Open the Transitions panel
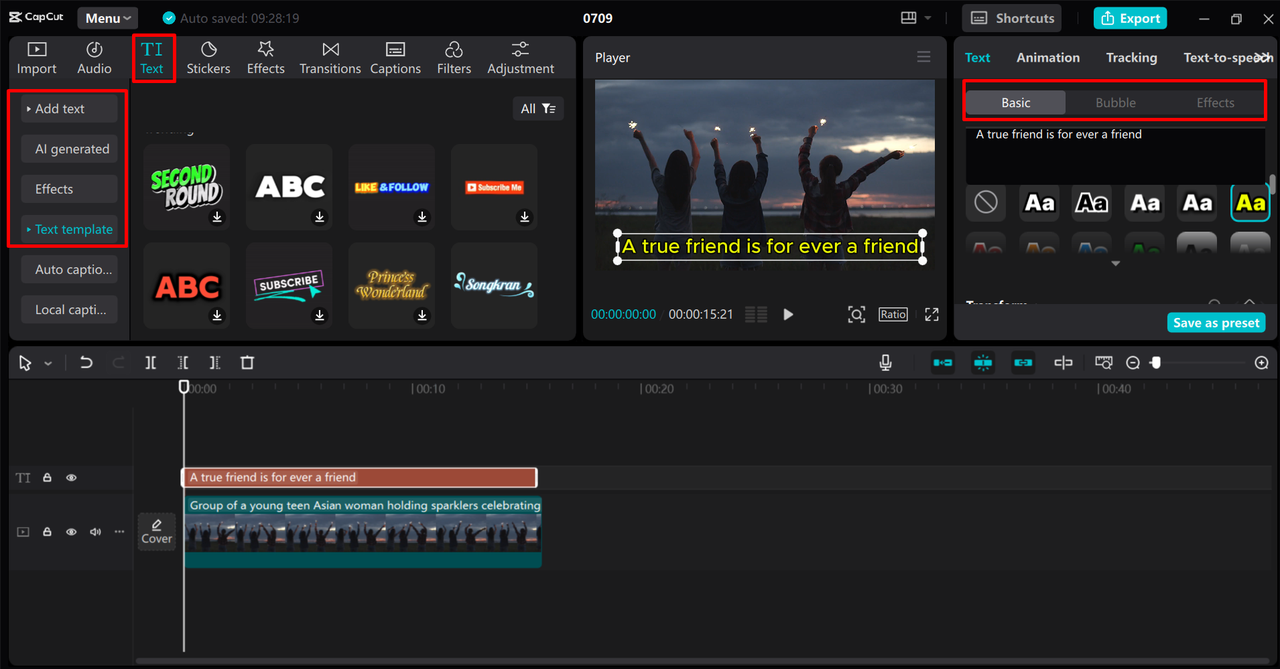This screenshot has width=1280, height=669. tap(330, 58)
